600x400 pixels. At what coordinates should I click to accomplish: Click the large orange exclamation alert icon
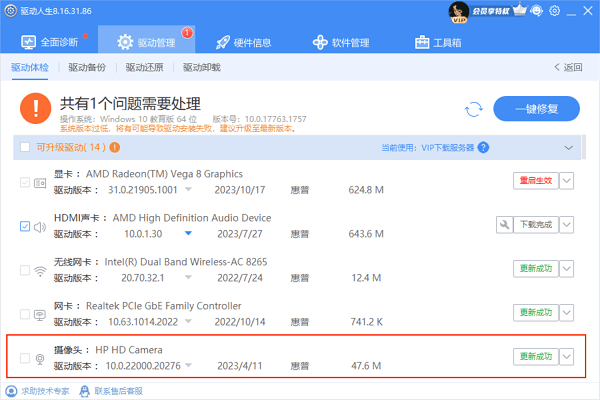point(36,108)
